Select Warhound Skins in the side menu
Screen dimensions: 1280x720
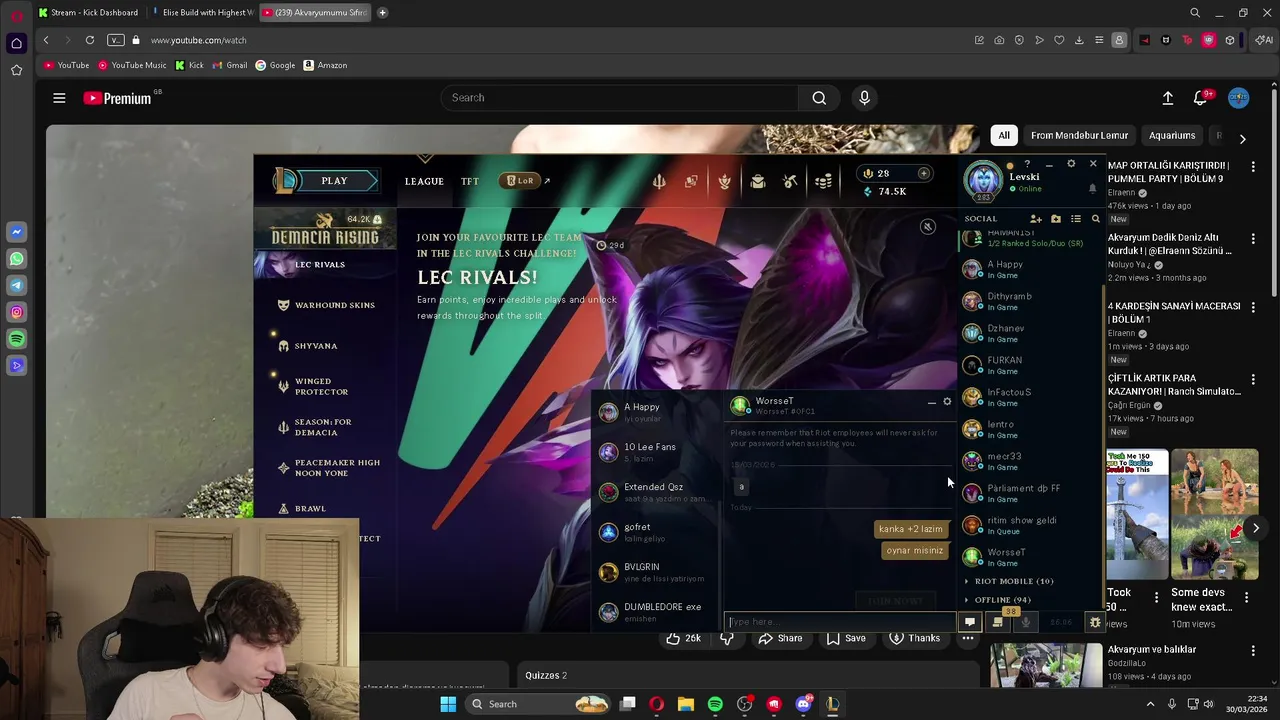pos(335,305)
